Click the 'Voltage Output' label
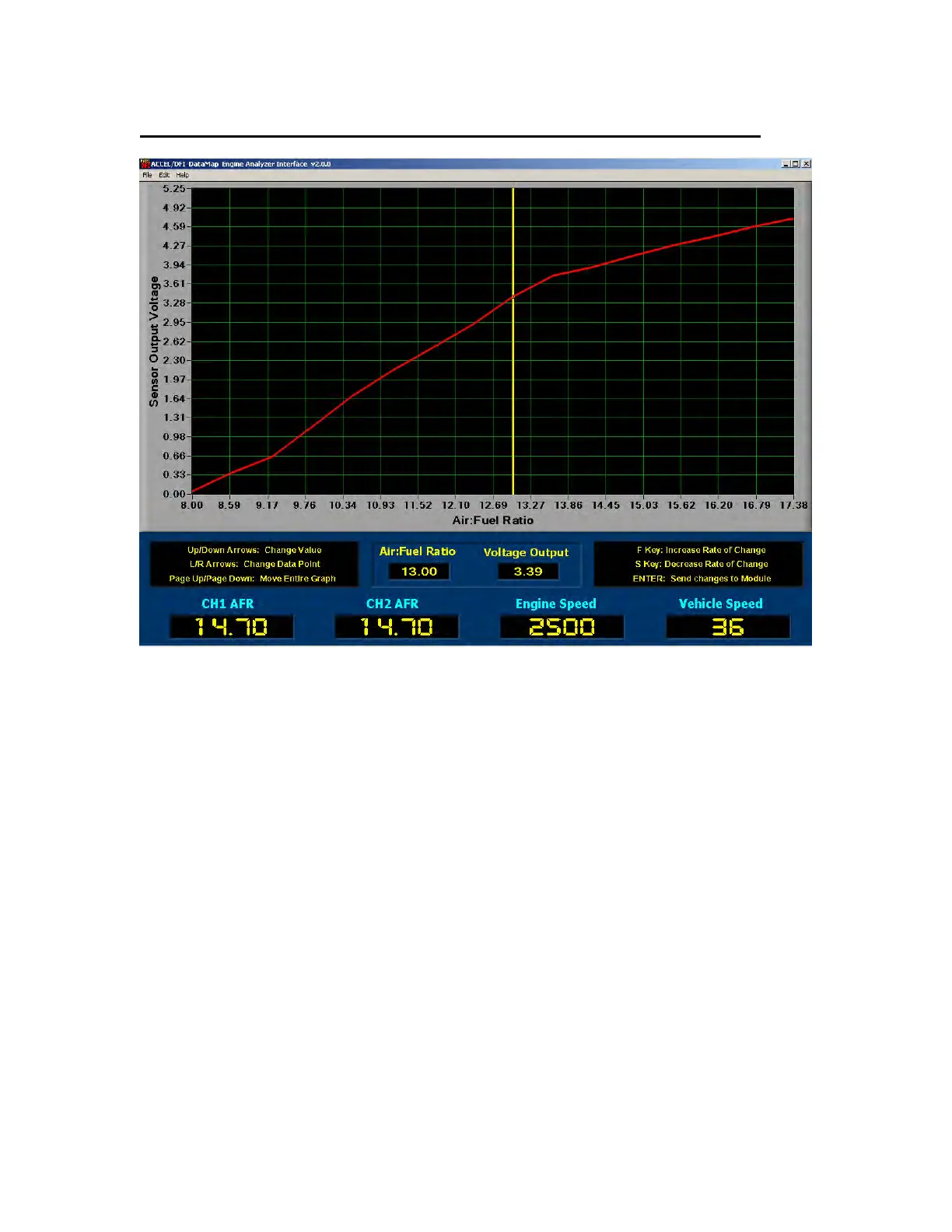 click(x=527, y=552)
